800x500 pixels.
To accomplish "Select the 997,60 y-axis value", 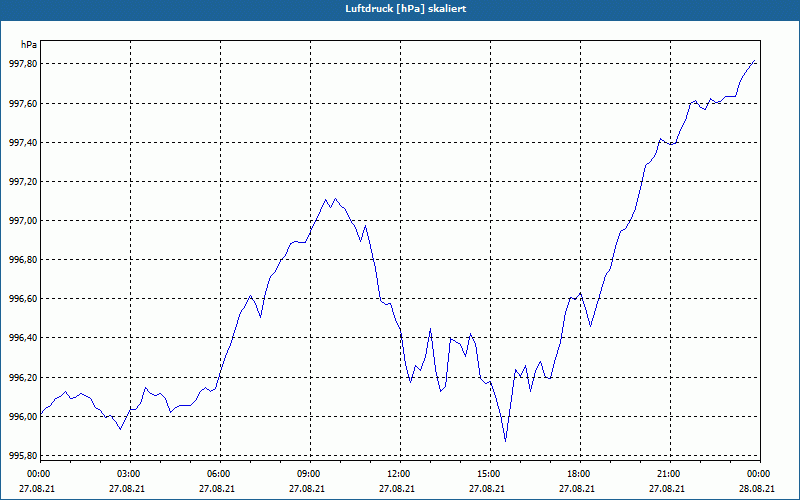I will [x=23, y=104].
